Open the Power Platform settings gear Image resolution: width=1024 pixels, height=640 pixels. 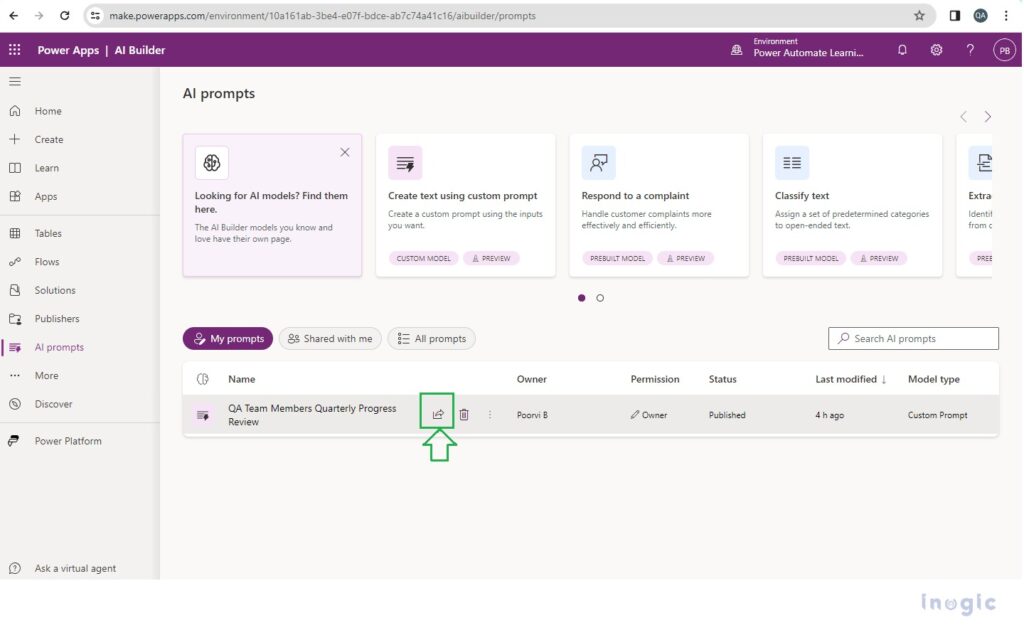pos(936,49)
